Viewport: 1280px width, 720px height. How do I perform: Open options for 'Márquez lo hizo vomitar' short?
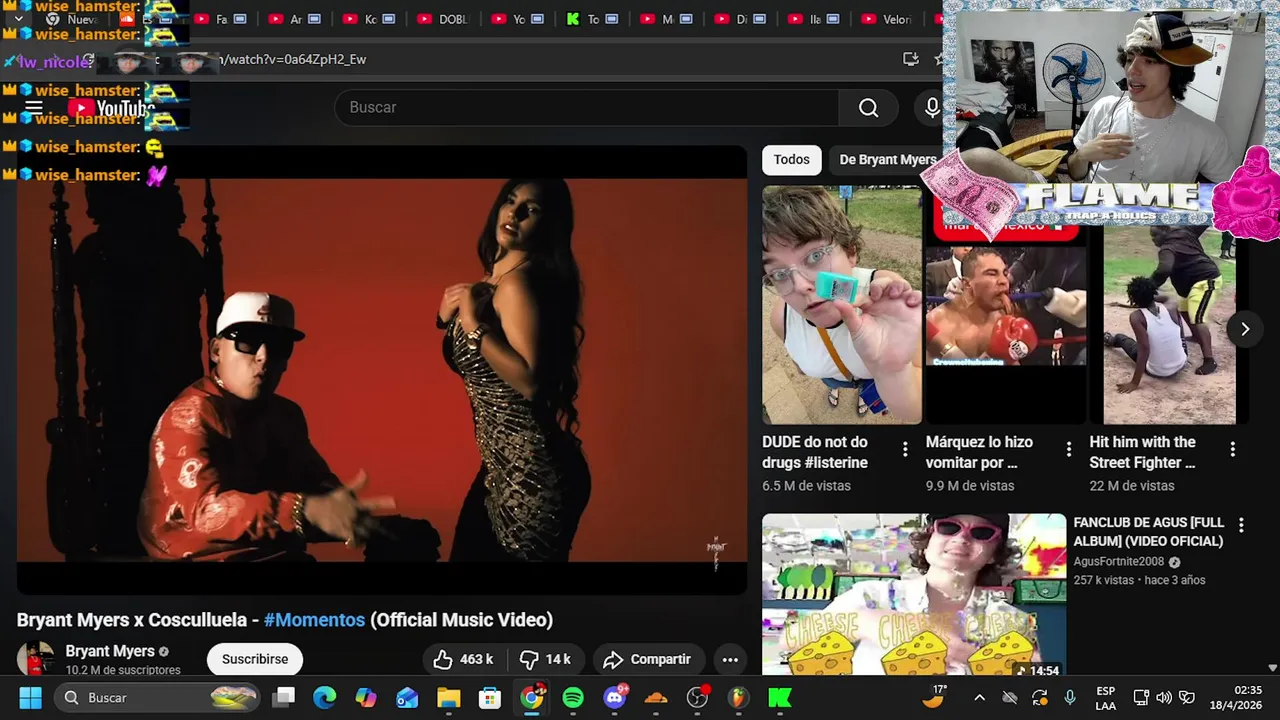coord(1069,450)
